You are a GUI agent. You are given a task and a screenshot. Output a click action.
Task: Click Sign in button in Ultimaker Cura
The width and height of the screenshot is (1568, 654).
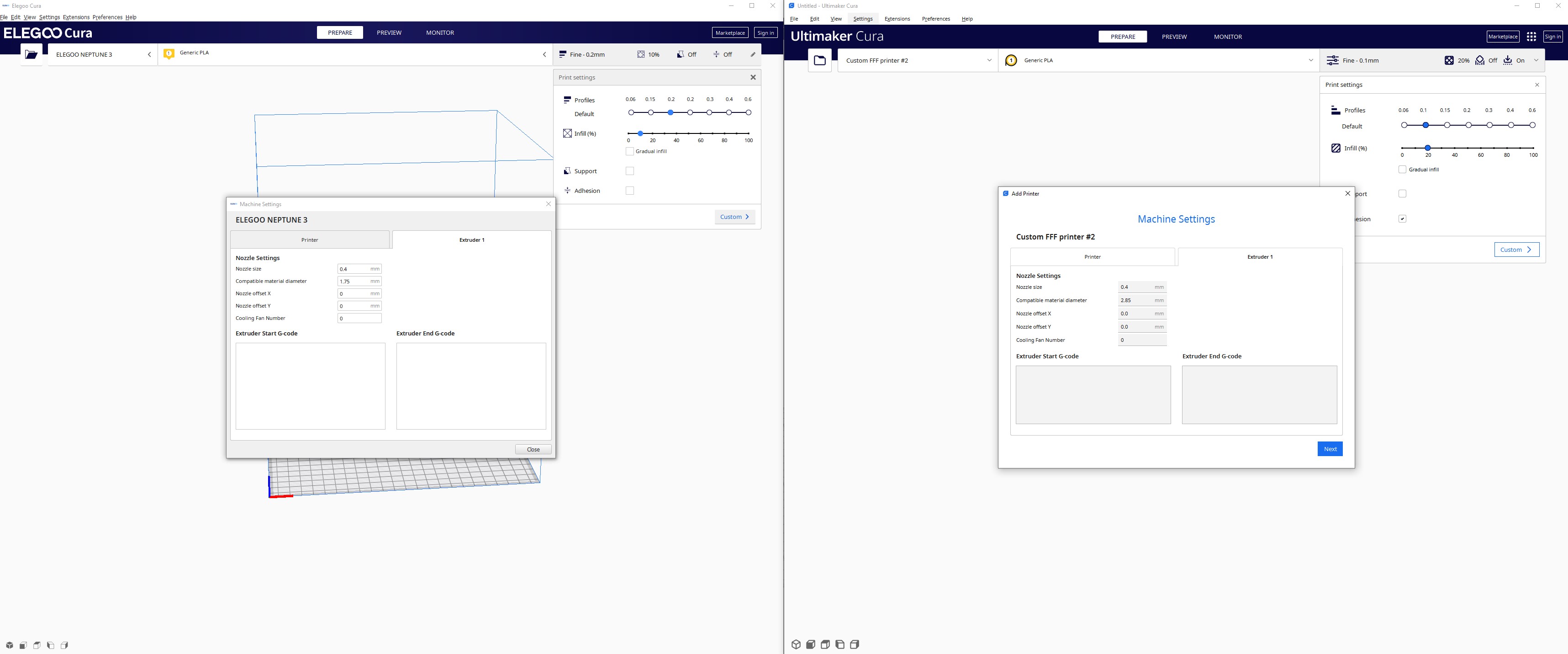1552,37
